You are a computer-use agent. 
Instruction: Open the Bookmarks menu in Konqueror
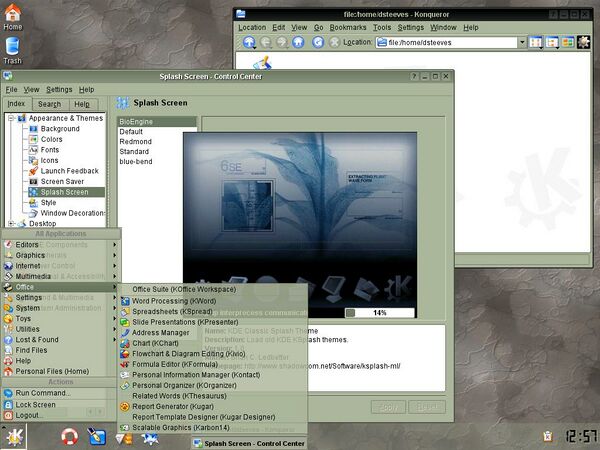point(348,28)
